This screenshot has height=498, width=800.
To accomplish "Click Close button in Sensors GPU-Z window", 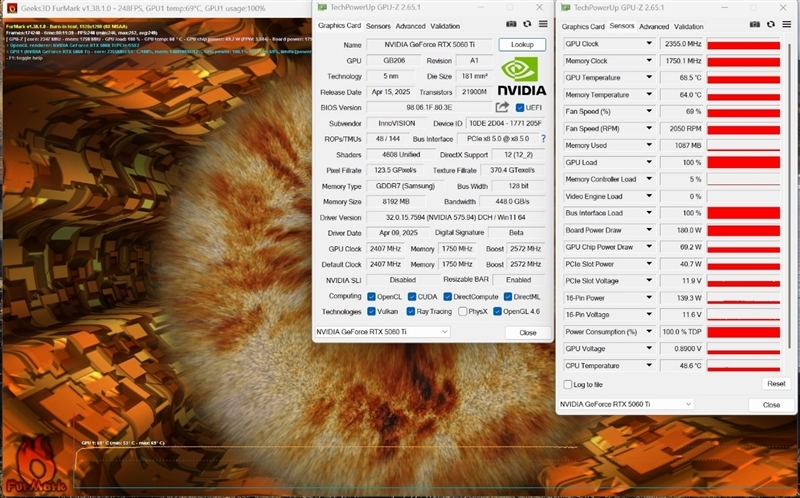I will point(771,405).
